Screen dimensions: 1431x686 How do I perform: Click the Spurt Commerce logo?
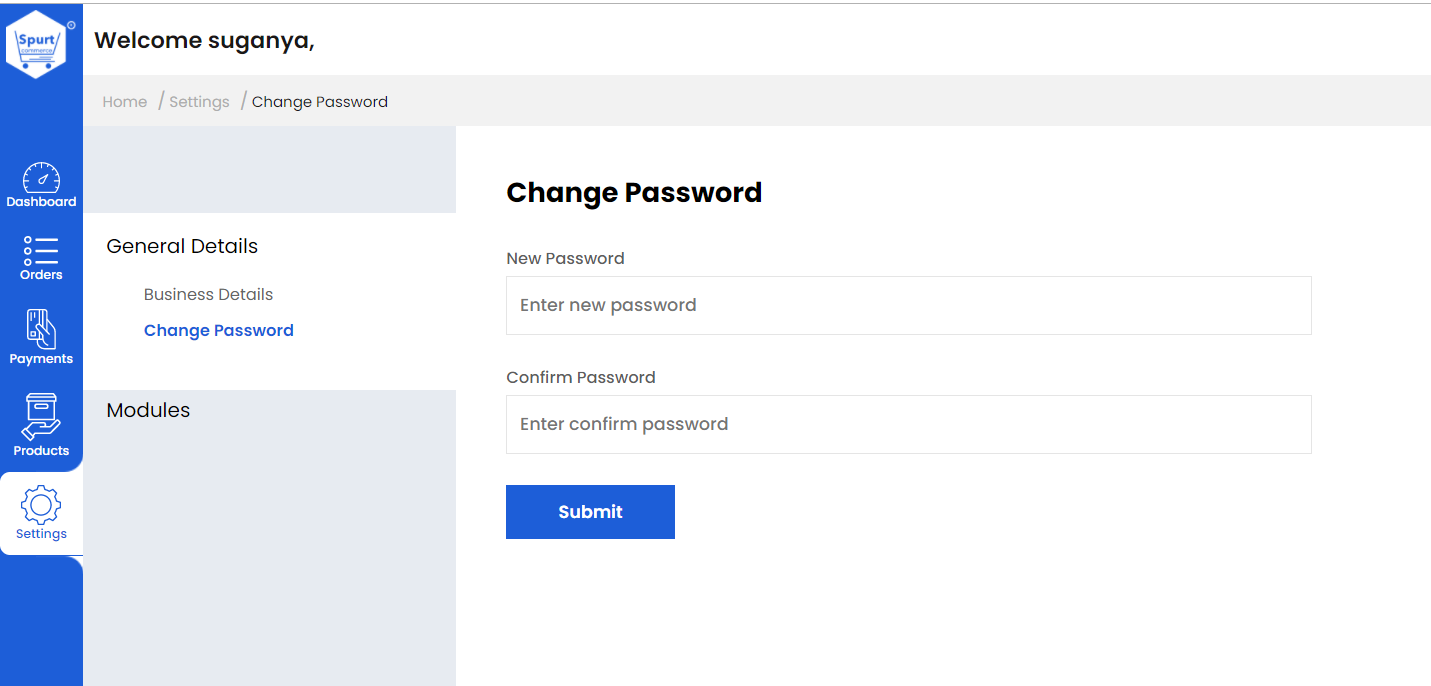coord(36,44)
